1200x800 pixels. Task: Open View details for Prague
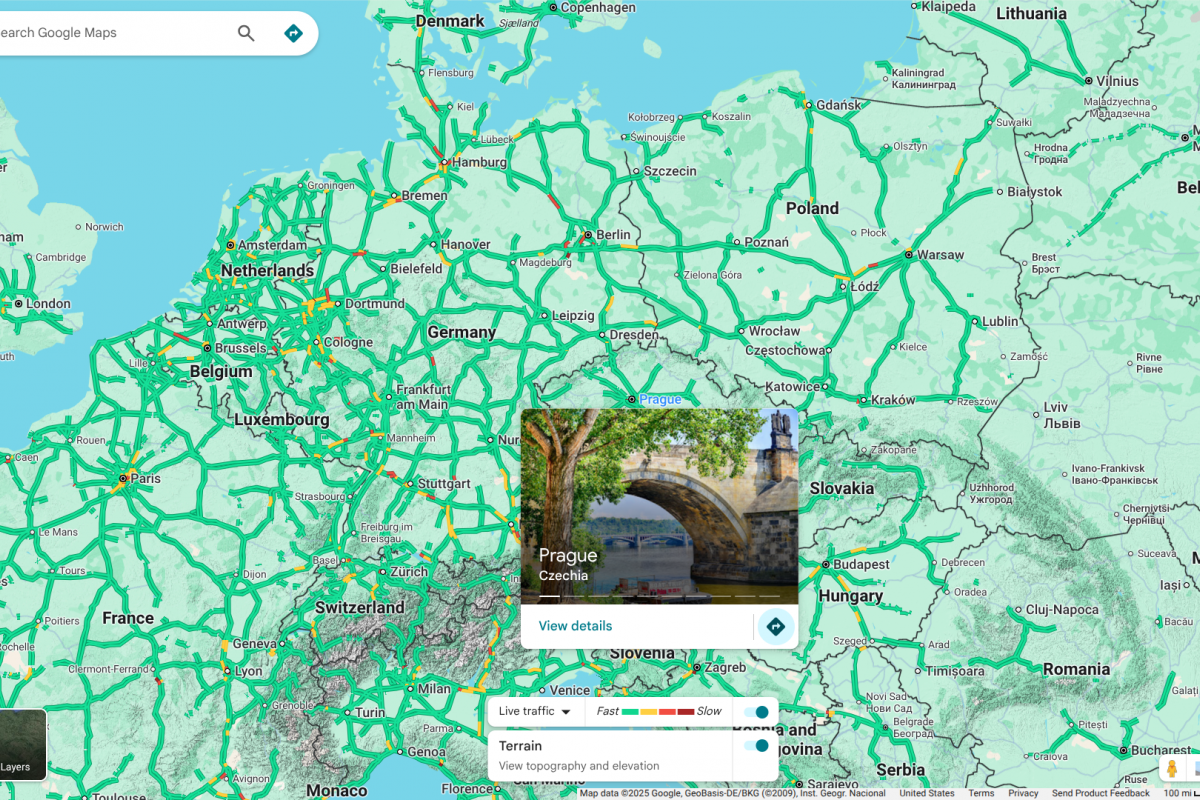[x=575, y=626]
